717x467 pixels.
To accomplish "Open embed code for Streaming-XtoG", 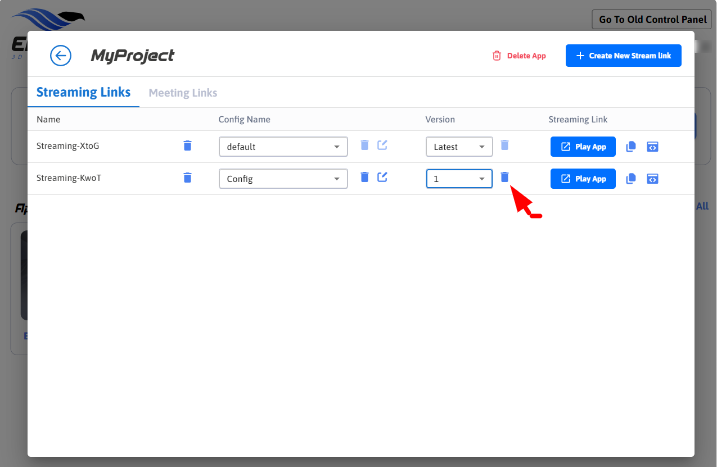I will pyautogui.click(x=652, y=146).
